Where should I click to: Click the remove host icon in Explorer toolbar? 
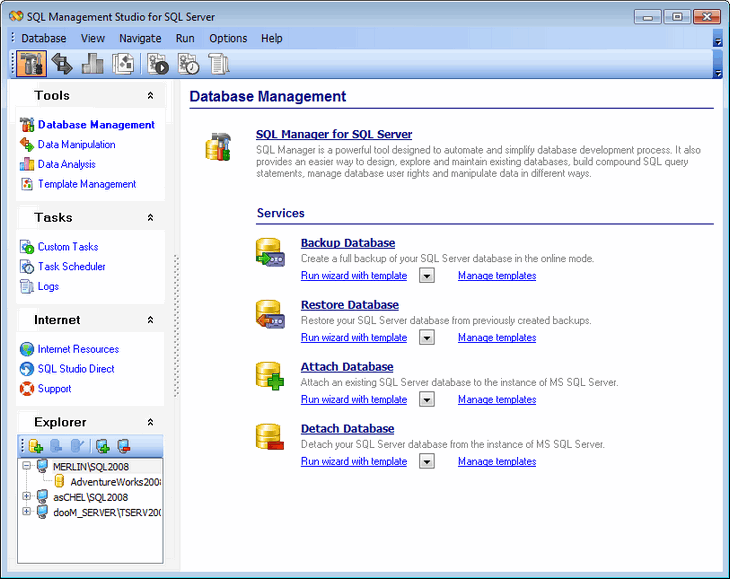[124, 446]
